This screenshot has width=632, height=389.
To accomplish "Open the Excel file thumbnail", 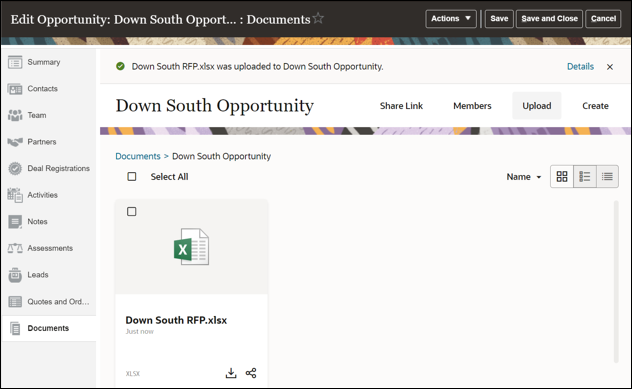I will tap(191, 247).
